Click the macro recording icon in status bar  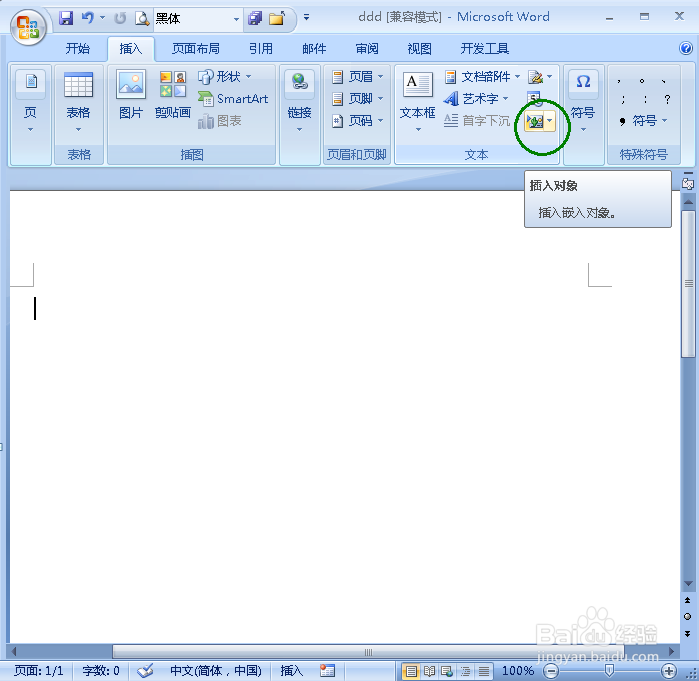pyautogui.click(x=327, y=670)
